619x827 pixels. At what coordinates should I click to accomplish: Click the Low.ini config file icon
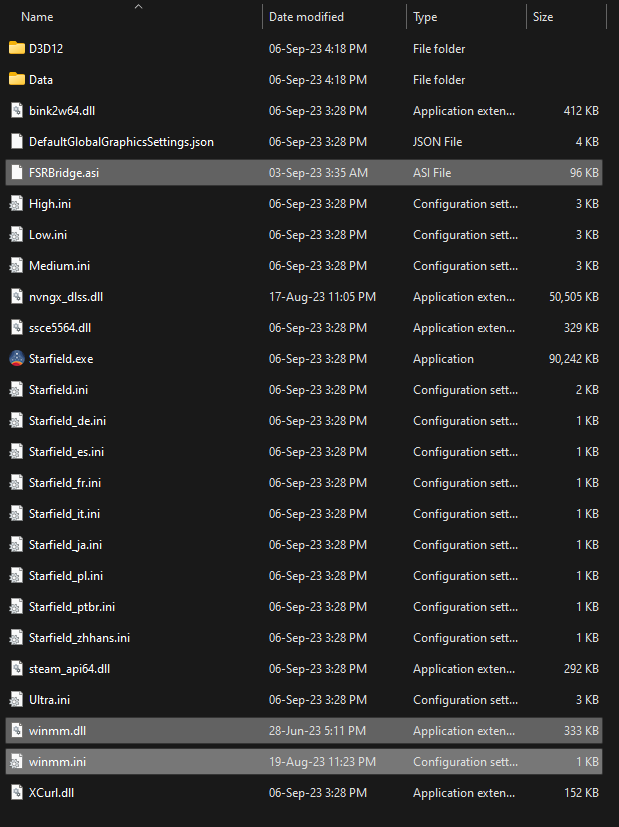[x=17, y=235]
